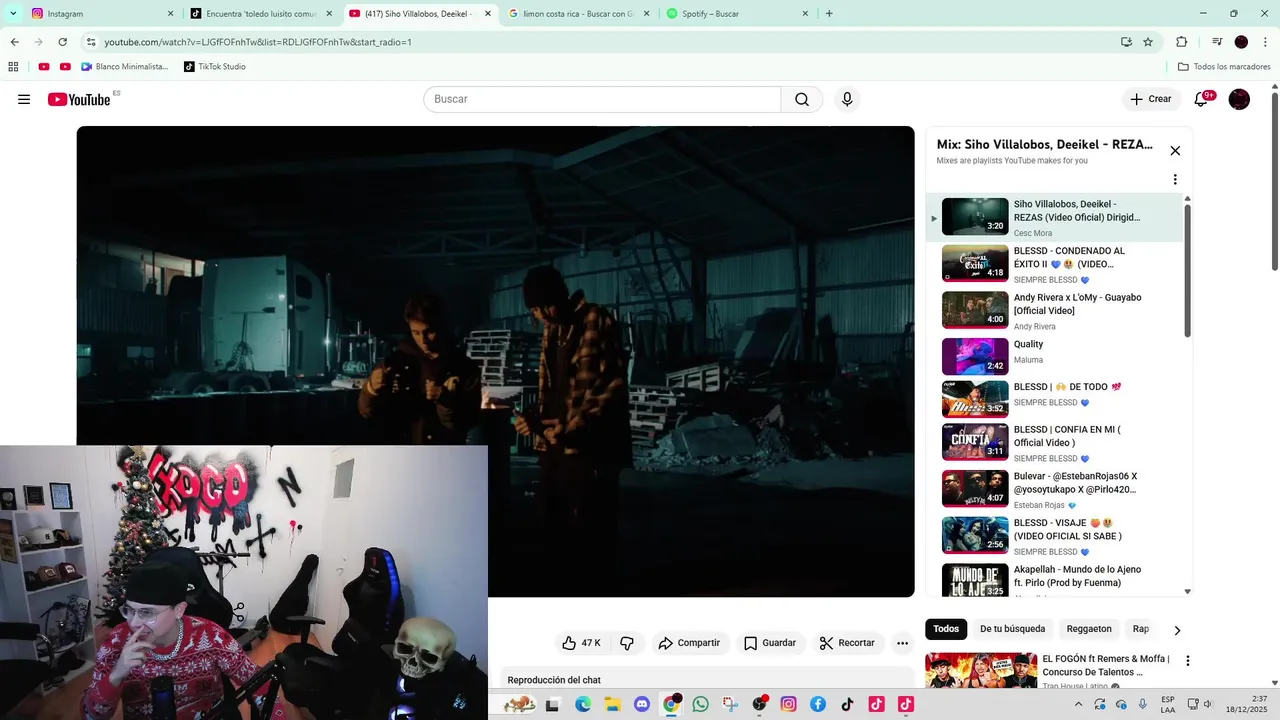This screenshot has height=720, width=1280.
Task: Install/cast icon in address bar
Action: (1126, 42)
